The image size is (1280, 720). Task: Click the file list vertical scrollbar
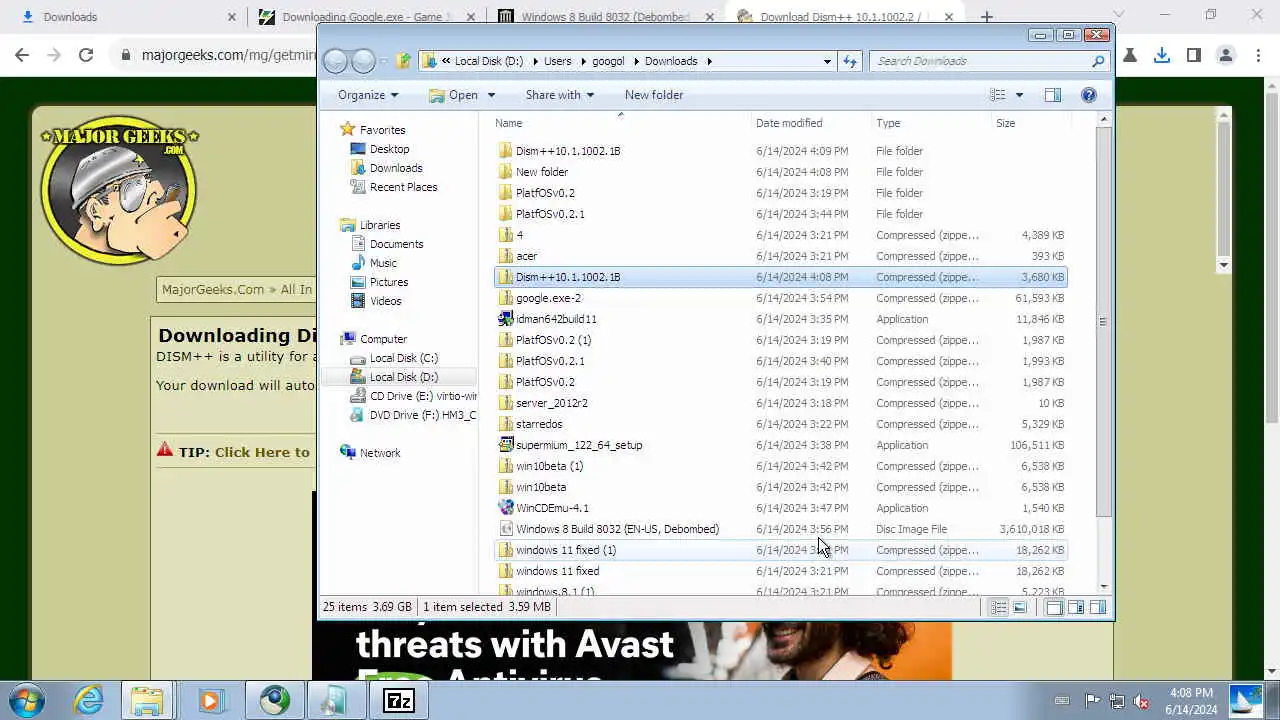point(1103,322)
